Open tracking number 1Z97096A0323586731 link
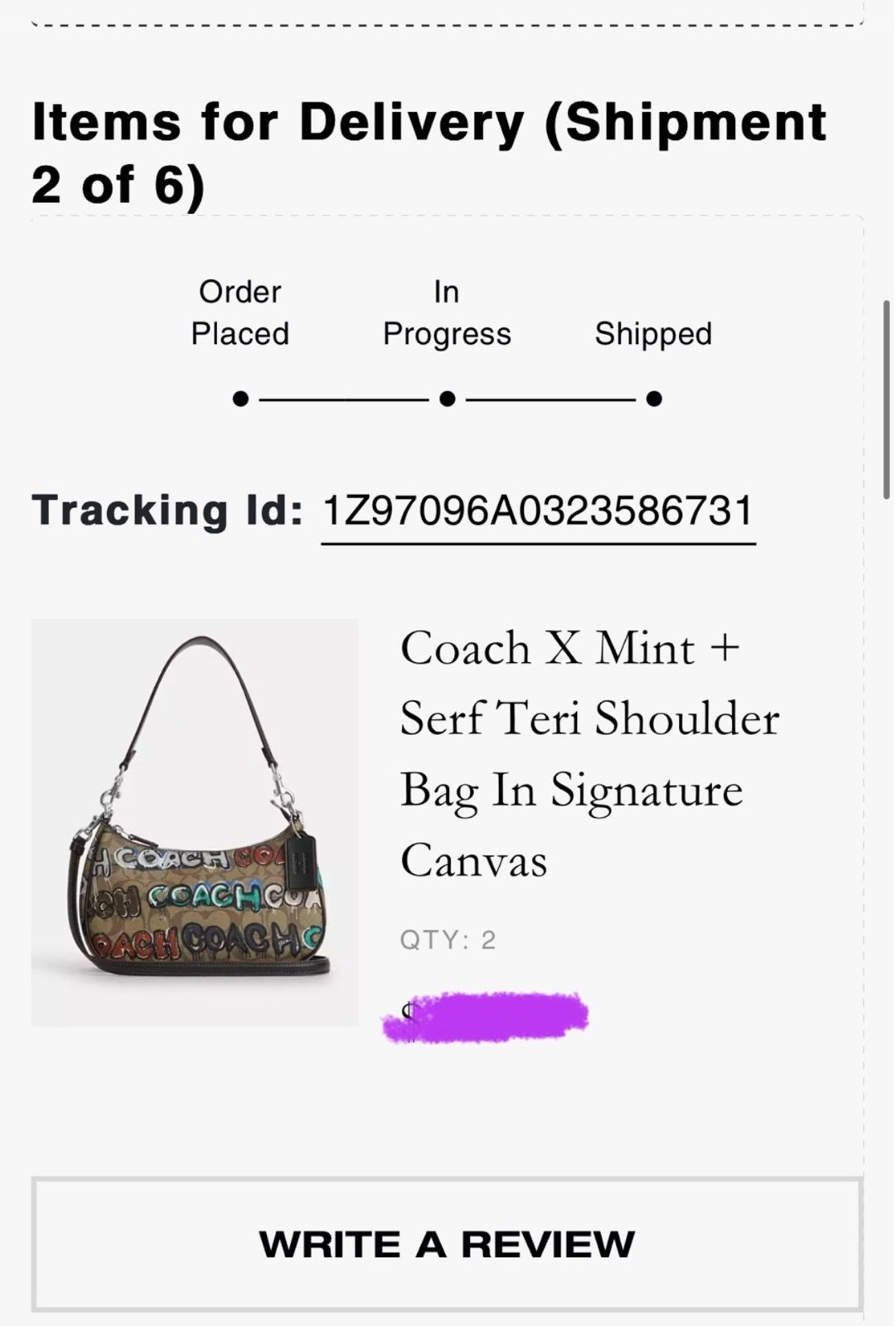The image size is (896, 1326). coord(538,511)
